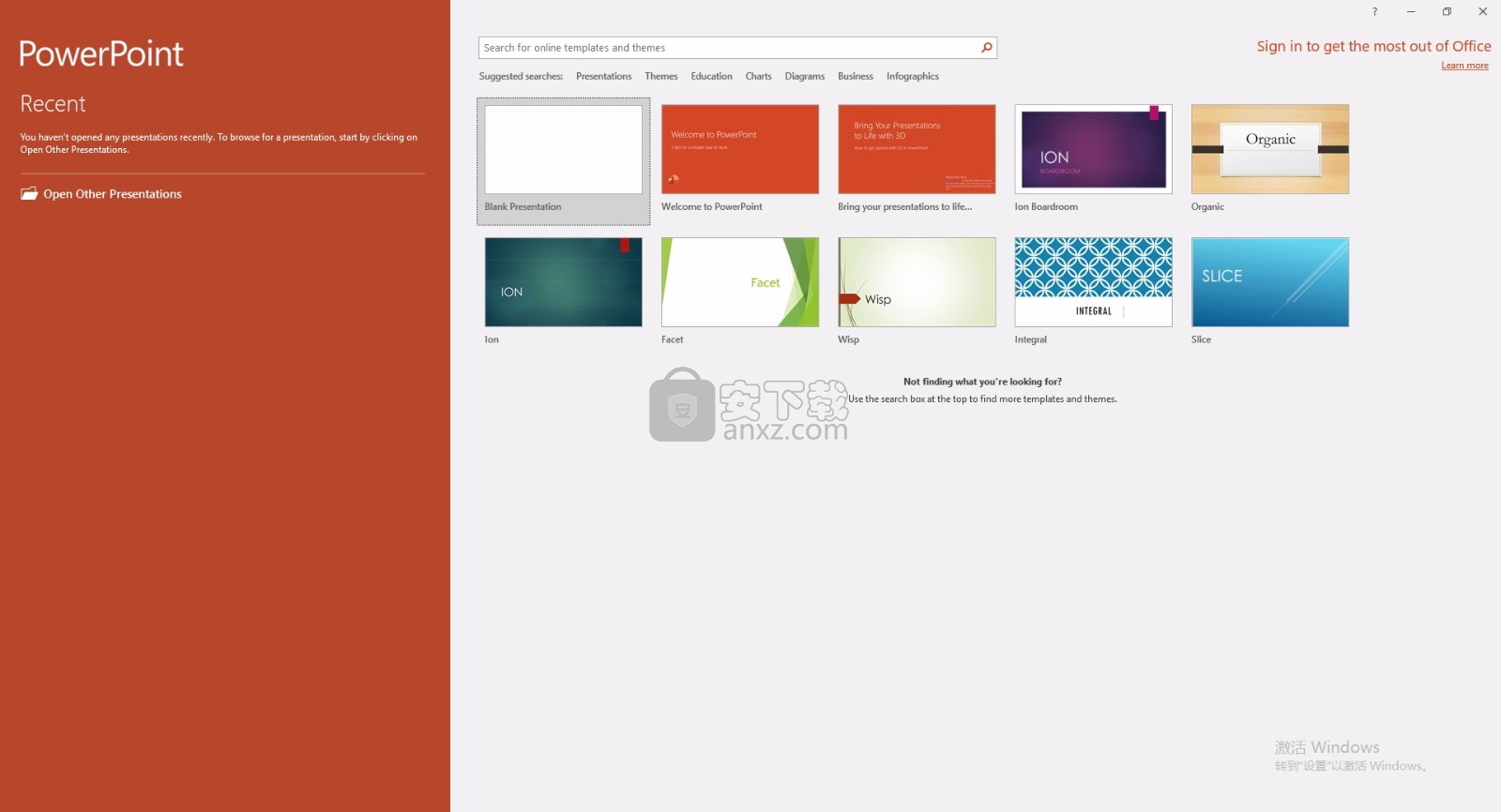
Task: Restore down the PowerPoint window
Action: click(1447, 11)
